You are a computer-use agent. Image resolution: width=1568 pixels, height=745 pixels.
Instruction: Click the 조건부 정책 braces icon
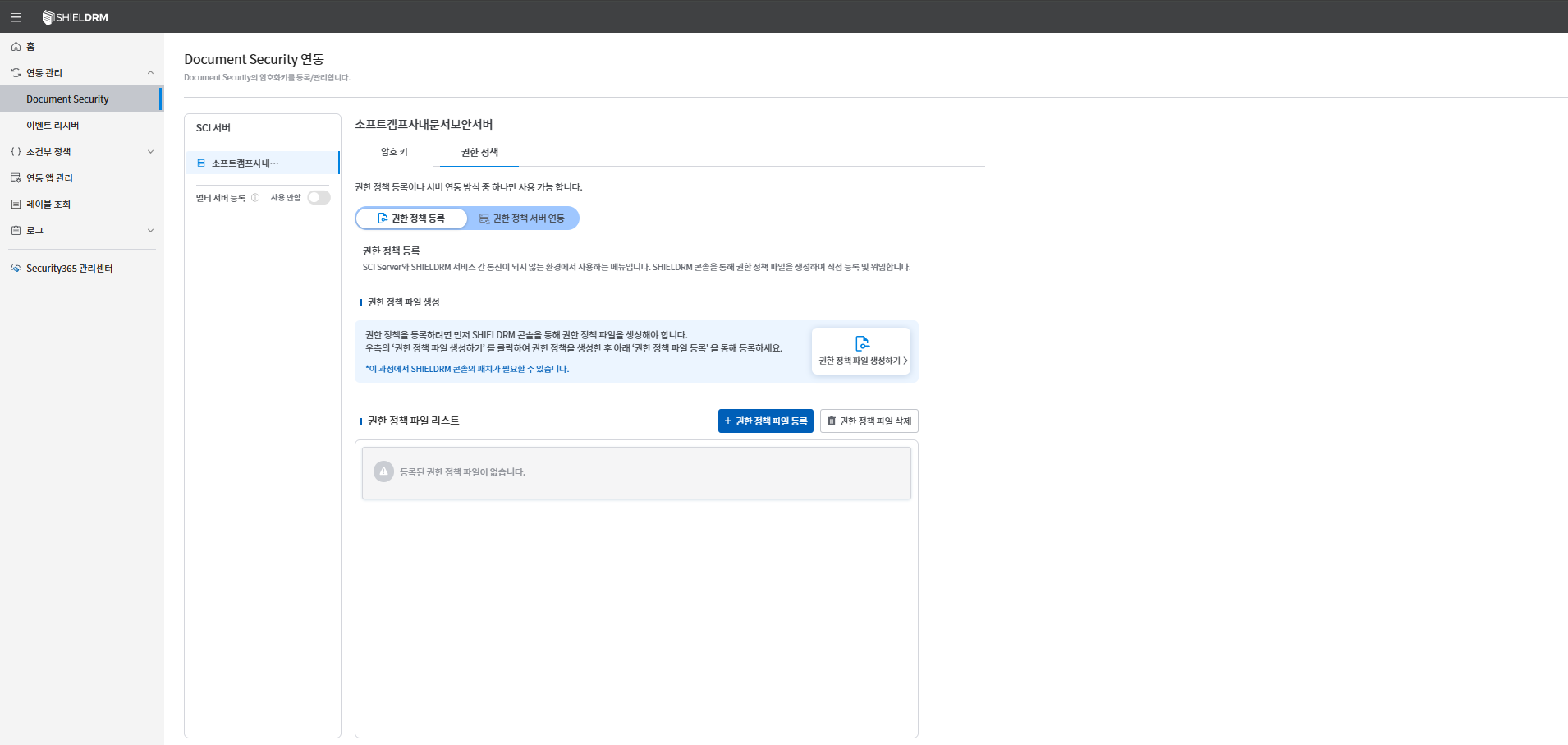(x=16, y=152)
